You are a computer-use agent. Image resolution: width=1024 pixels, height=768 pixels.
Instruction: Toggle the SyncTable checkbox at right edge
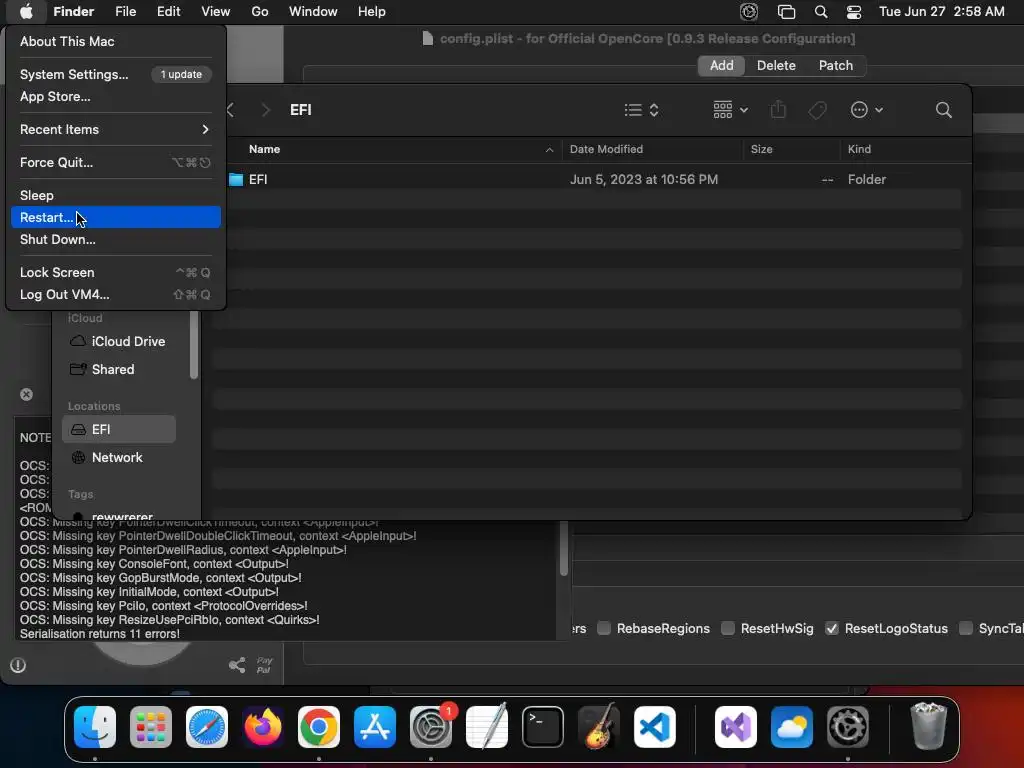(965, 628)
